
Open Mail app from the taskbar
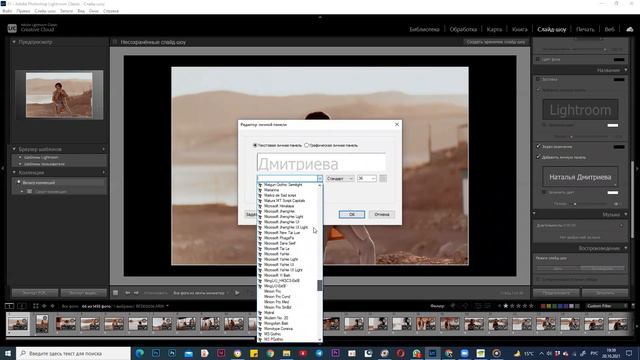[189, 353]
